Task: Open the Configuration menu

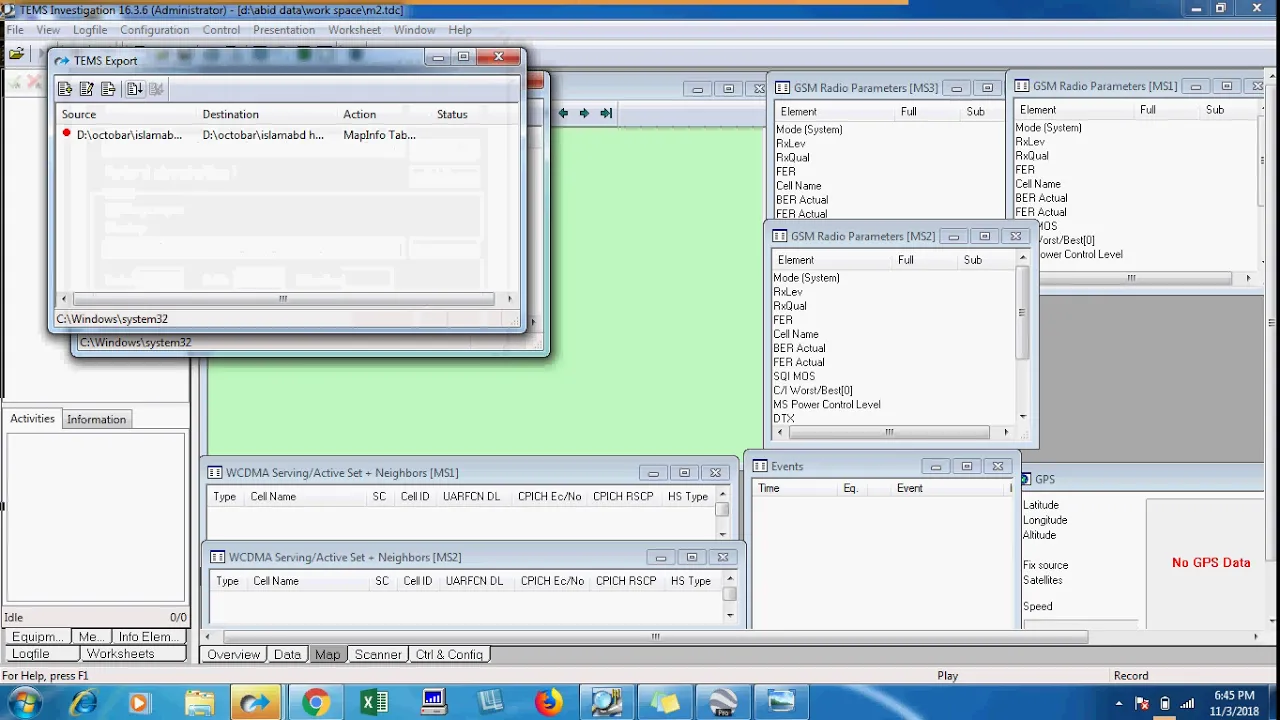Action: (x=154, y=30)
